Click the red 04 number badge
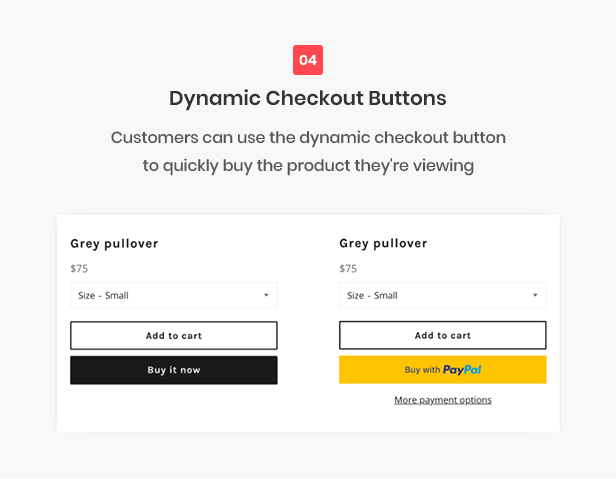Viewport: 616px width, 479px height. 308,60
